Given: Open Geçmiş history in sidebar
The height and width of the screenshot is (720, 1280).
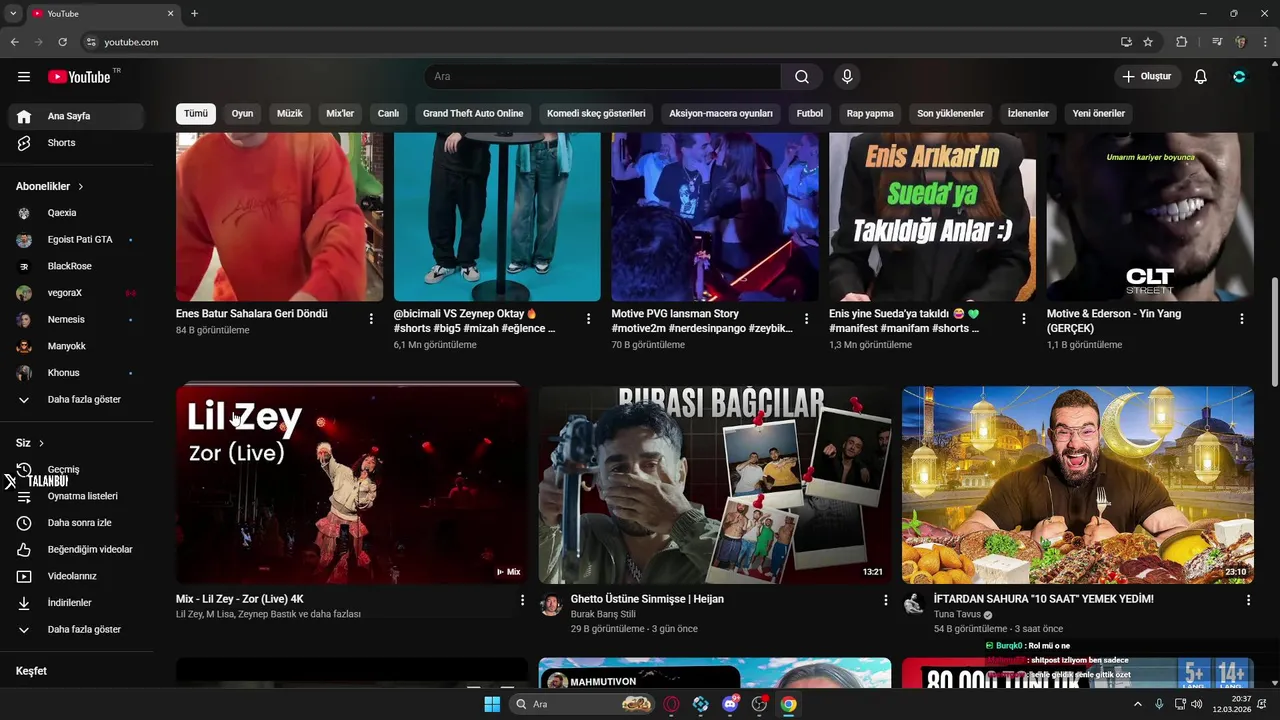Looking at the screenshot, I should (x=77, y=470).
